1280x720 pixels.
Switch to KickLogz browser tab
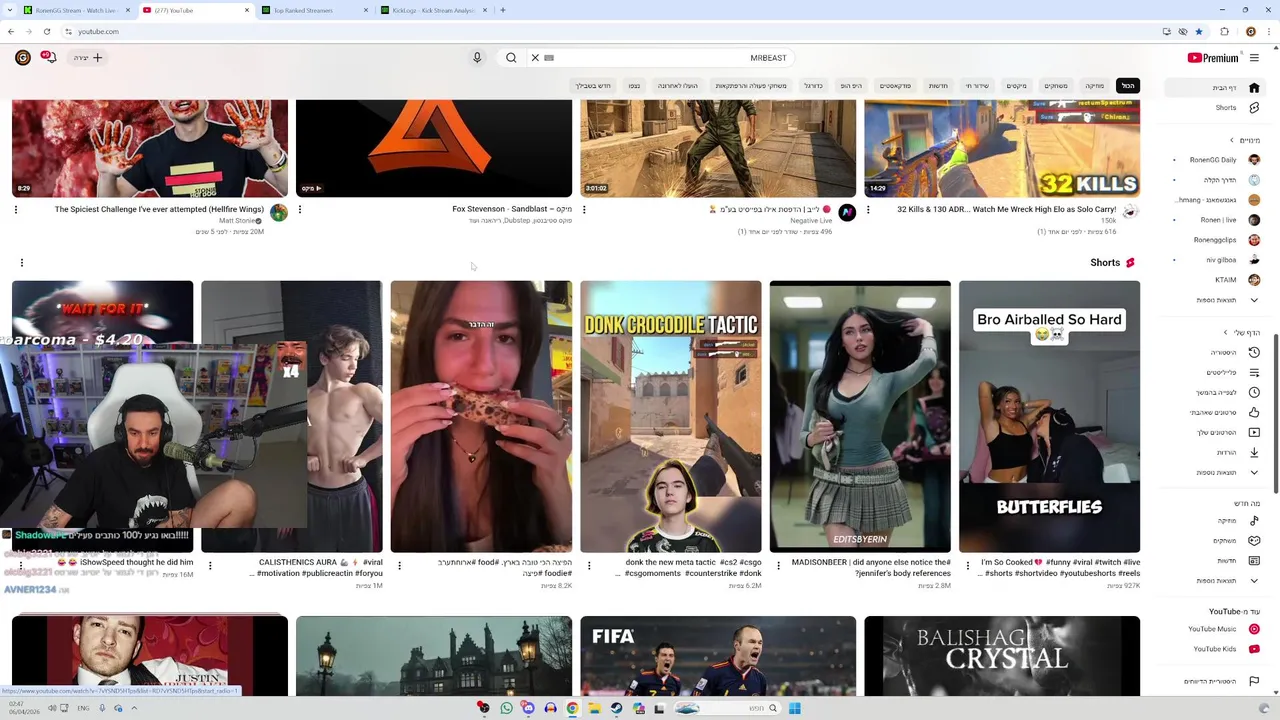tap(433, 10)
